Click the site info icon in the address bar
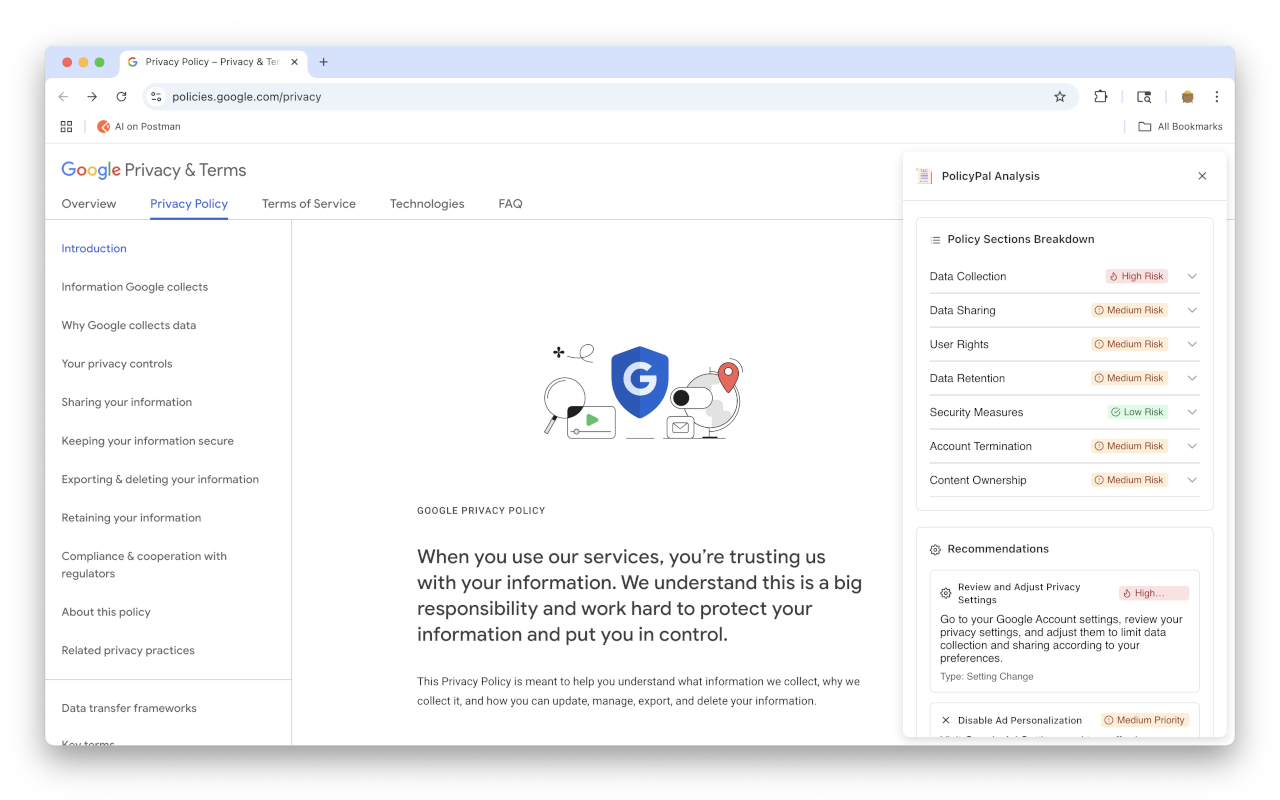This screenshot has width=1280, height=800. tap(155, 97)
